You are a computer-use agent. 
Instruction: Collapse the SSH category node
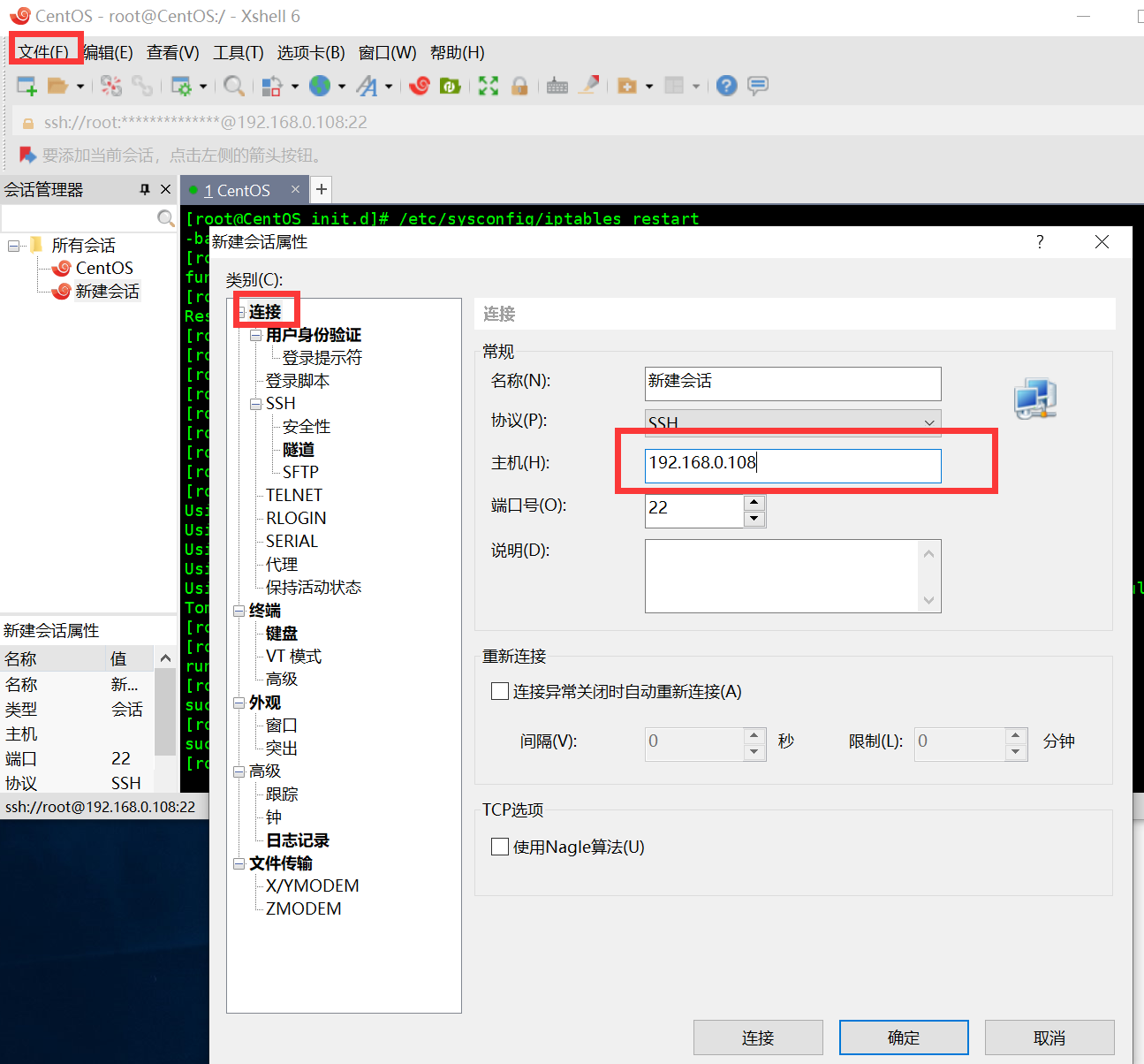click(x=255, y=404)
